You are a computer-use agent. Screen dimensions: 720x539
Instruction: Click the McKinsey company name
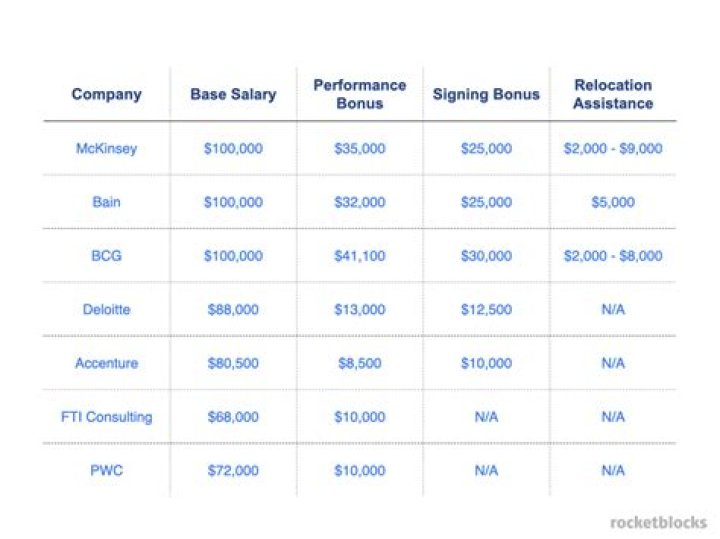[106, 149]
